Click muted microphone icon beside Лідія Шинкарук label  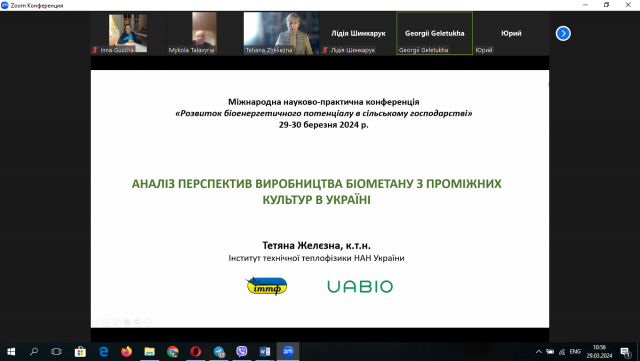(325, 50)
